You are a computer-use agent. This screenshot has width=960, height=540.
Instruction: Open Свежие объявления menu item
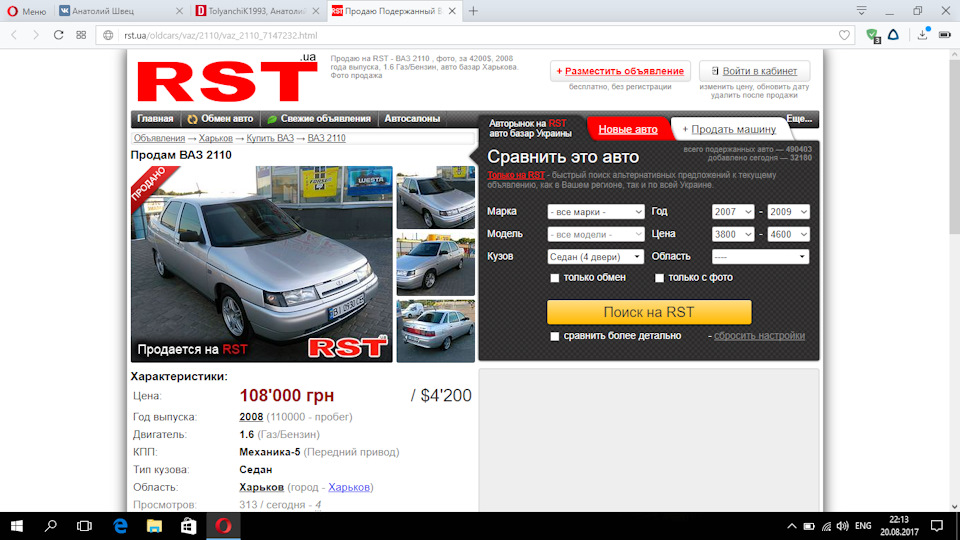point(319,119)
